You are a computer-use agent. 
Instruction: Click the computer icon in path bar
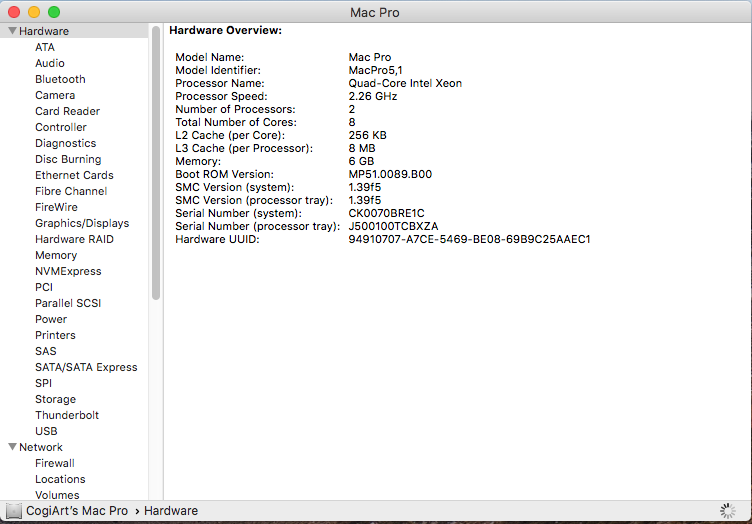(14, 511)
